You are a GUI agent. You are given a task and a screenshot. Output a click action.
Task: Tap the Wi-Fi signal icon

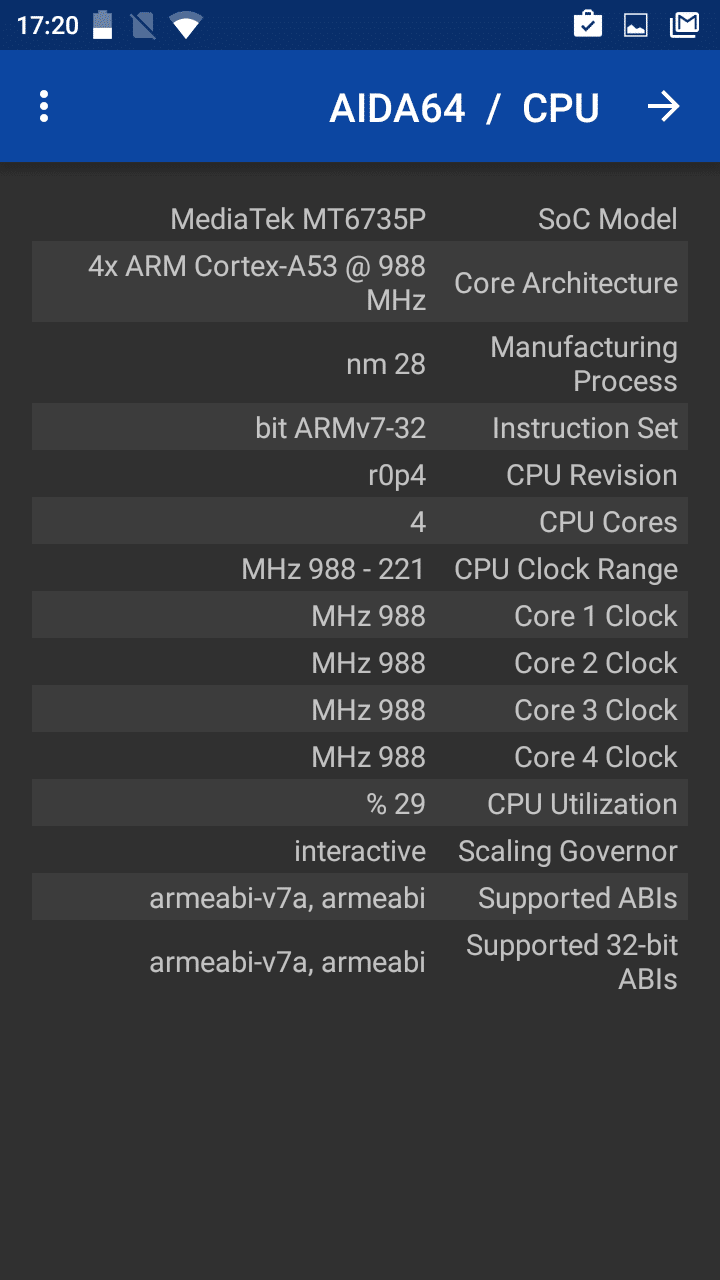(x=186, y=25)
